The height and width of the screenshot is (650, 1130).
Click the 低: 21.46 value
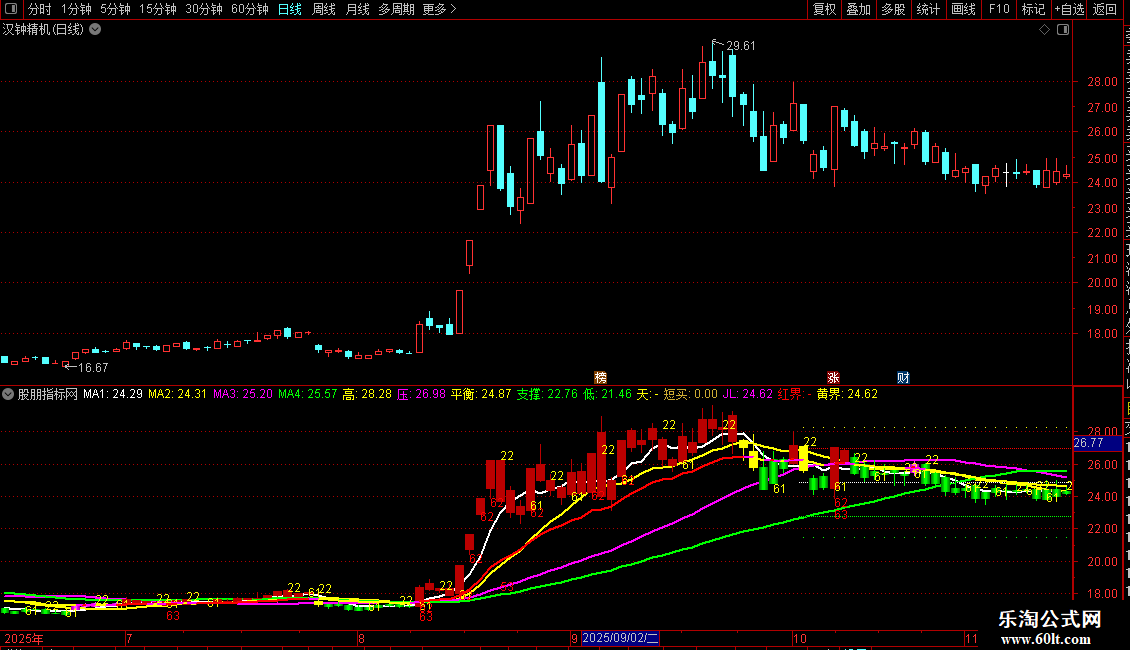(608, 394)
